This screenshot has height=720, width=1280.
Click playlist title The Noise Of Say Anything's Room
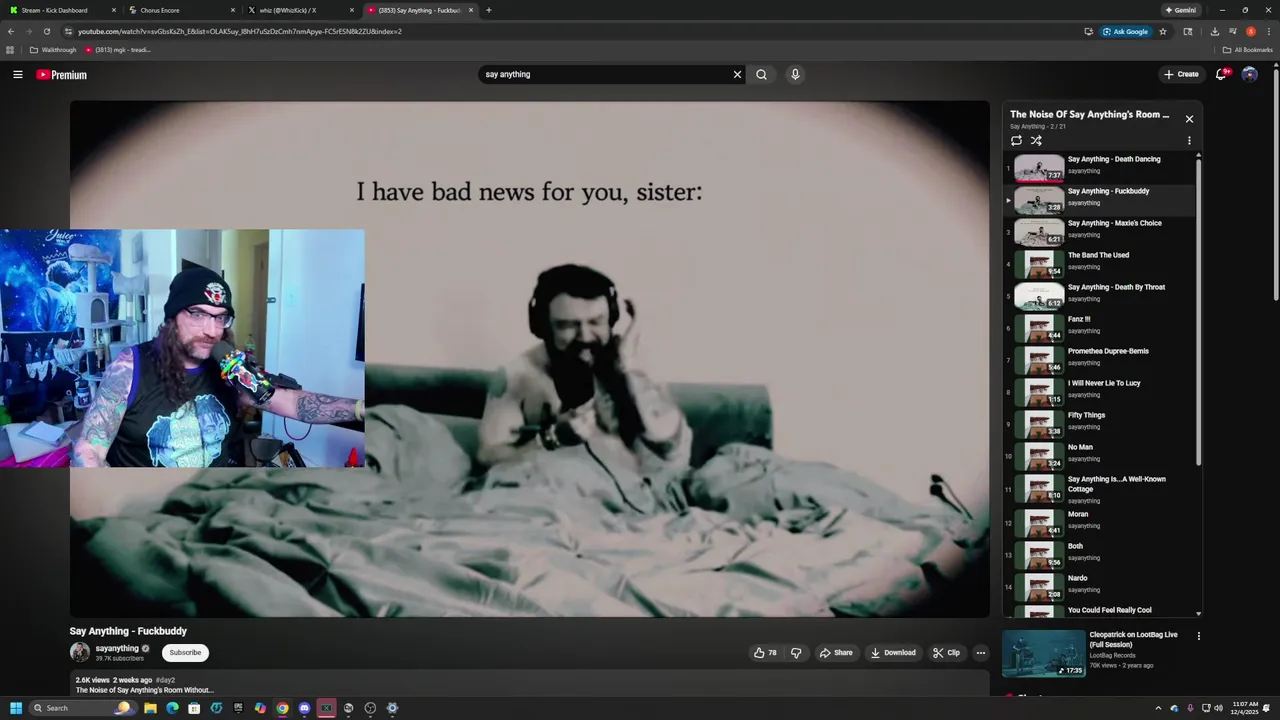[1089, 115]
